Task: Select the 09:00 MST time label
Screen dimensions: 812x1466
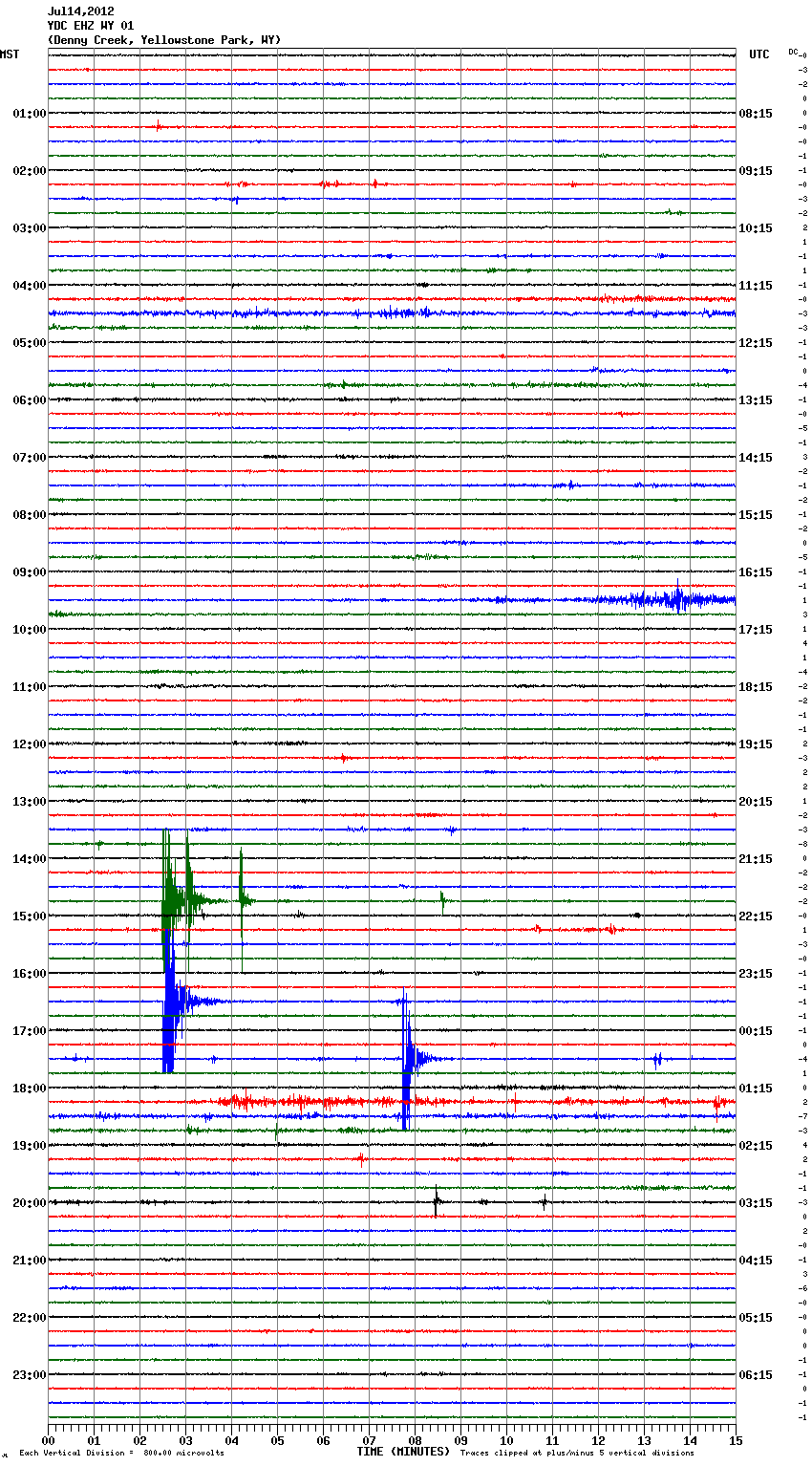Action: tap(30, 572)
